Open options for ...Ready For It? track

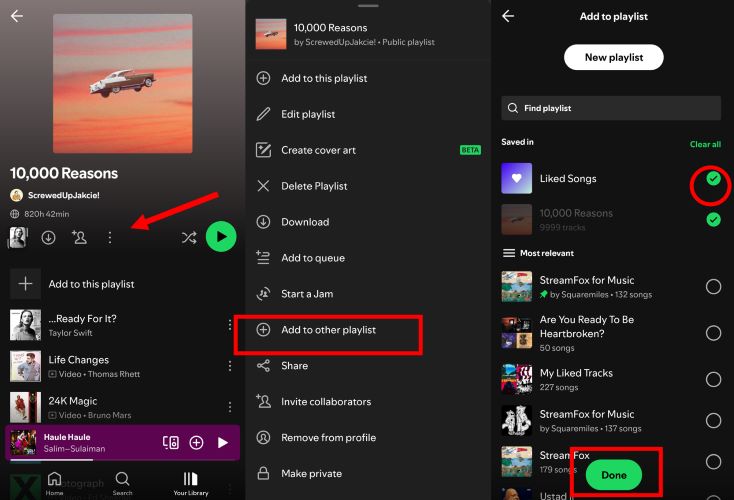pos(230,325)
